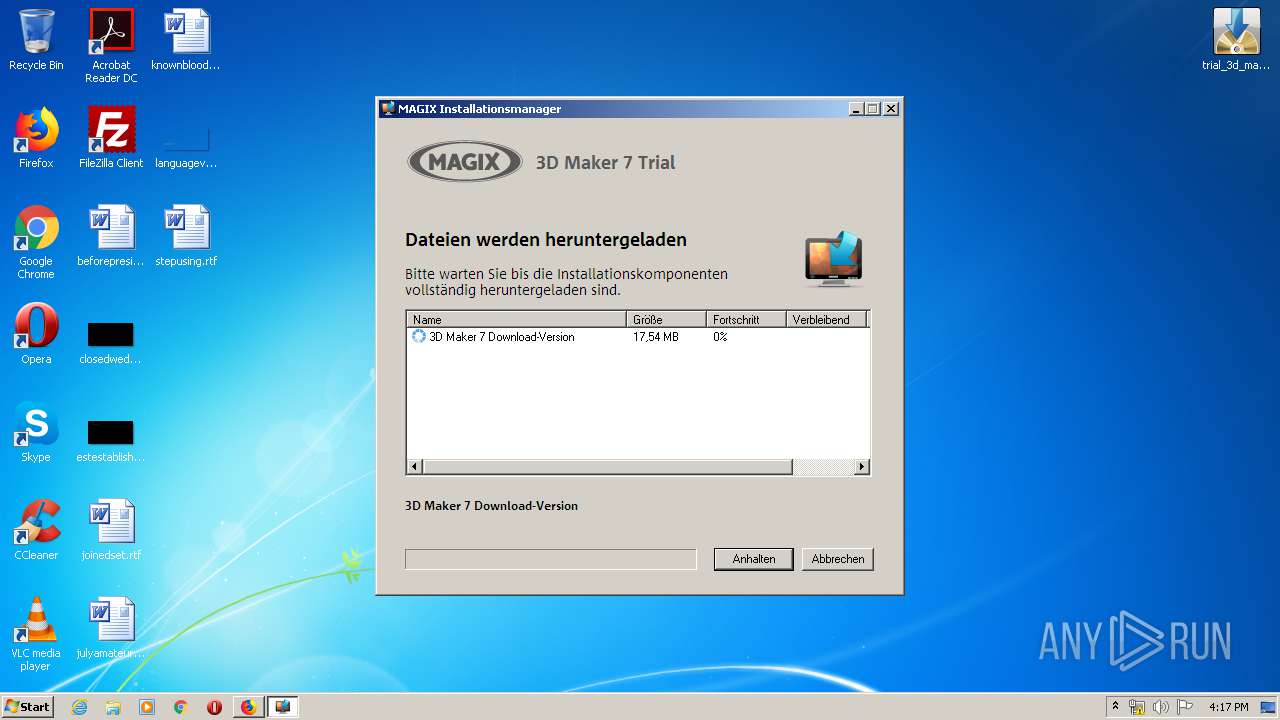Select the trial_3d_ma installer icon
This screenshot has width=1280, height=720.
tap(1236, 40)
